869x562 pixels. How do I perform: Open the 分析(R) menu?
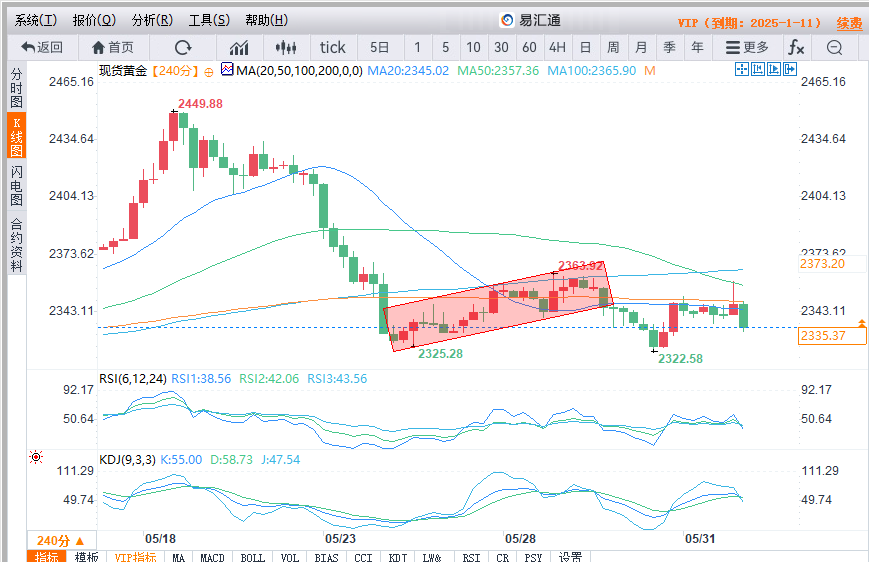[x=152, y=20]
